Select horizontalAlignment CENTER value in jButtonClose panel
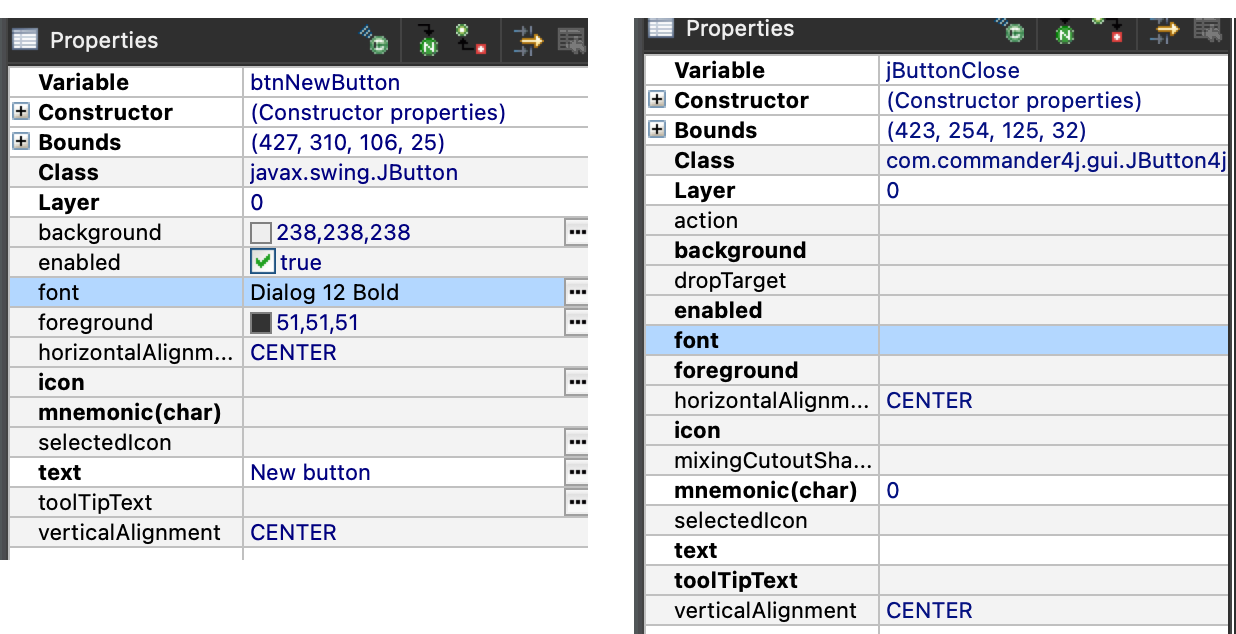 point(929,400)
